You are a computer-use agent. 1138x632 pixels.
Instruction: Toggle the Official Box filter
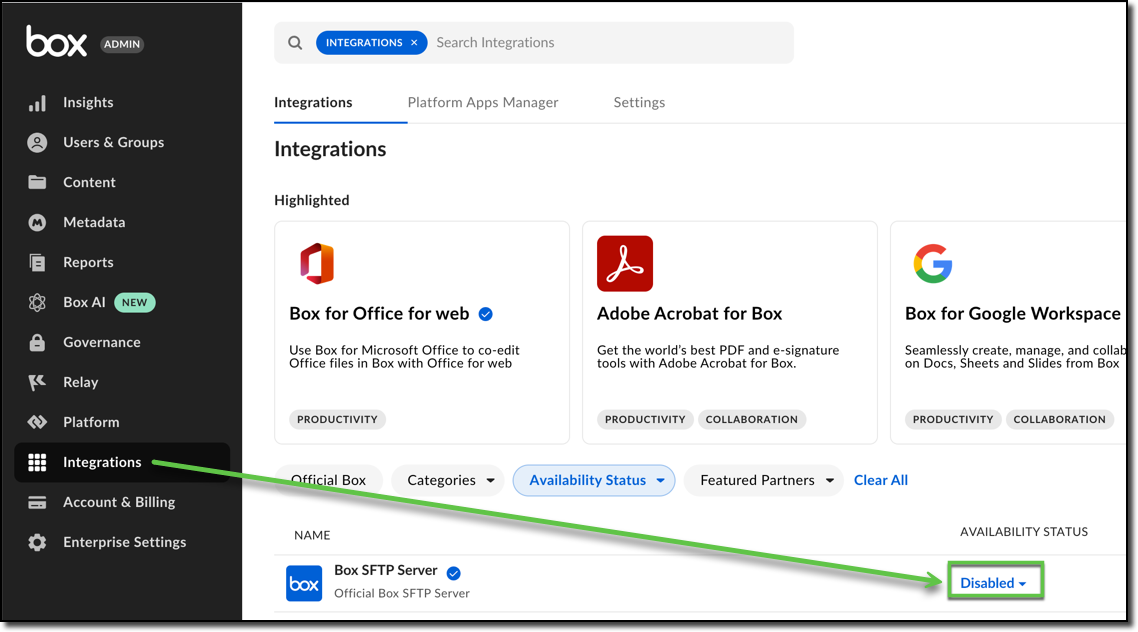(x=328, y=480)
